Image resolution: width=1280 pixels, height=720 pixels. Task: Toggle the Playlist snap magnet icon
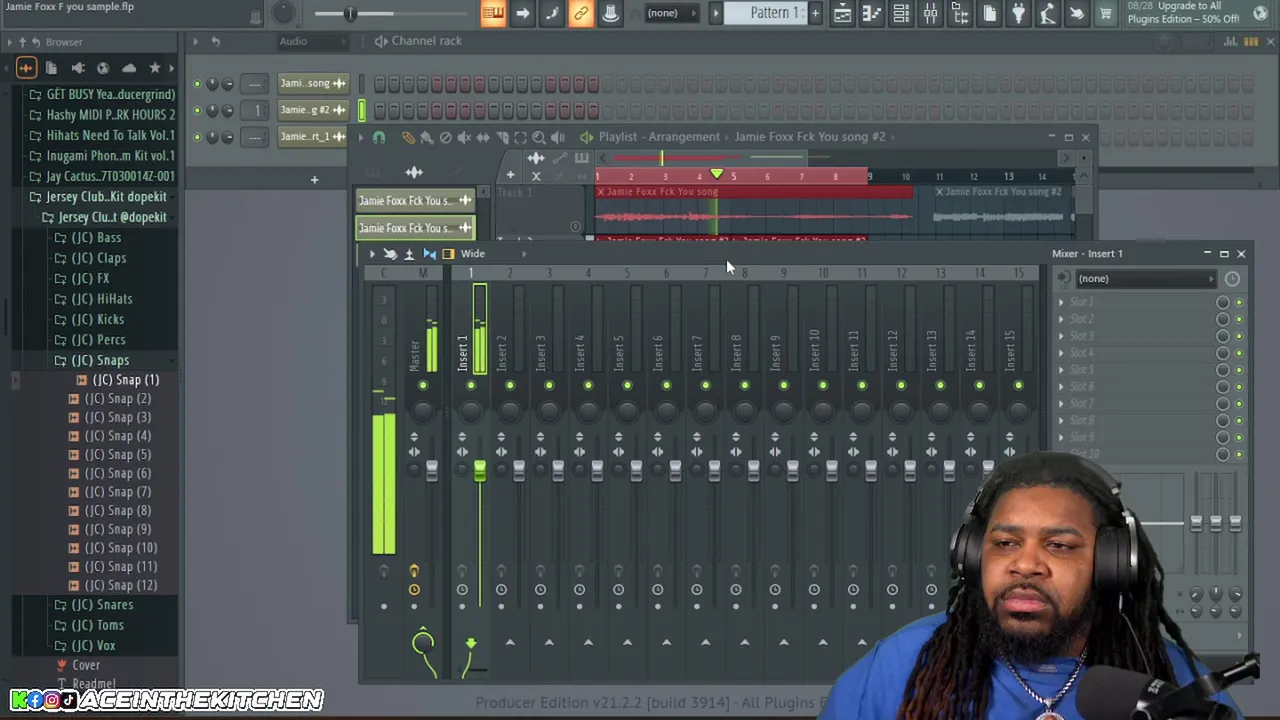(x=379, y=137)
